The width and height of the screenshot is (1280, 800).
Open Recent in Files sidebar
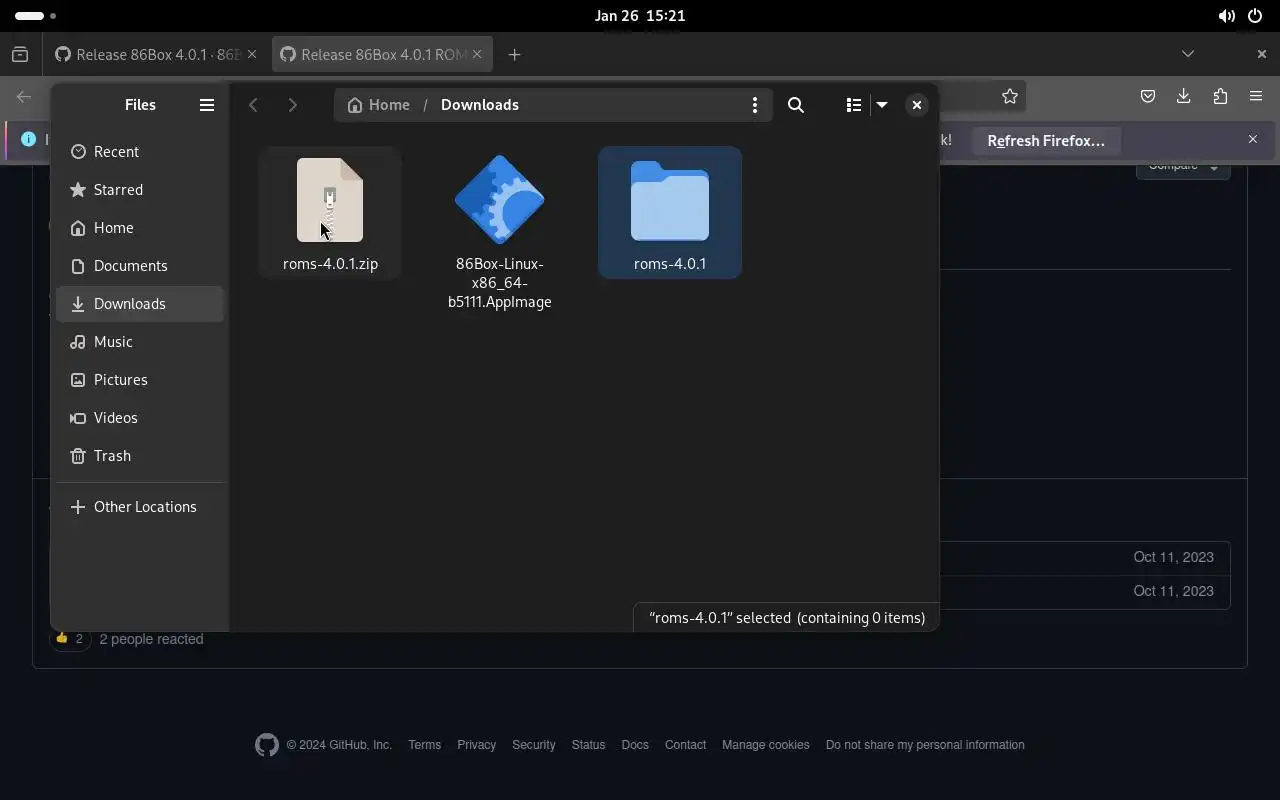(140, 152)
